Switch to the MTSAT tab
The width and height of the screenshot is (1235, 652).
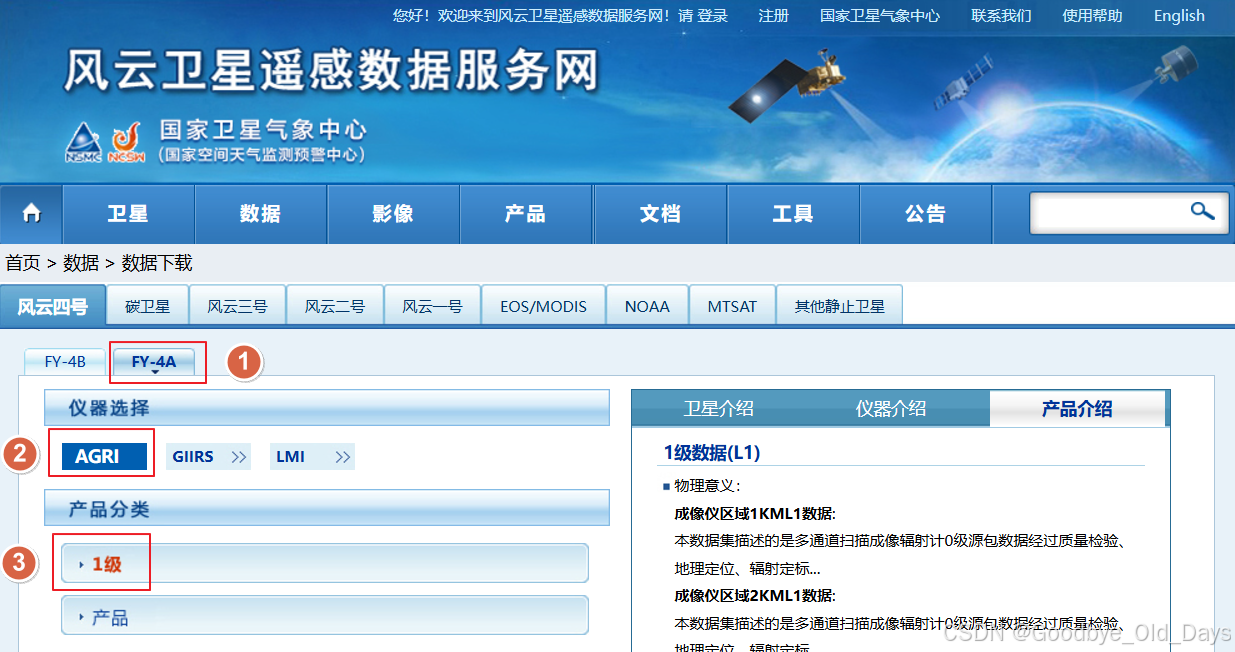pyautogui.click(x=732, y=306)
